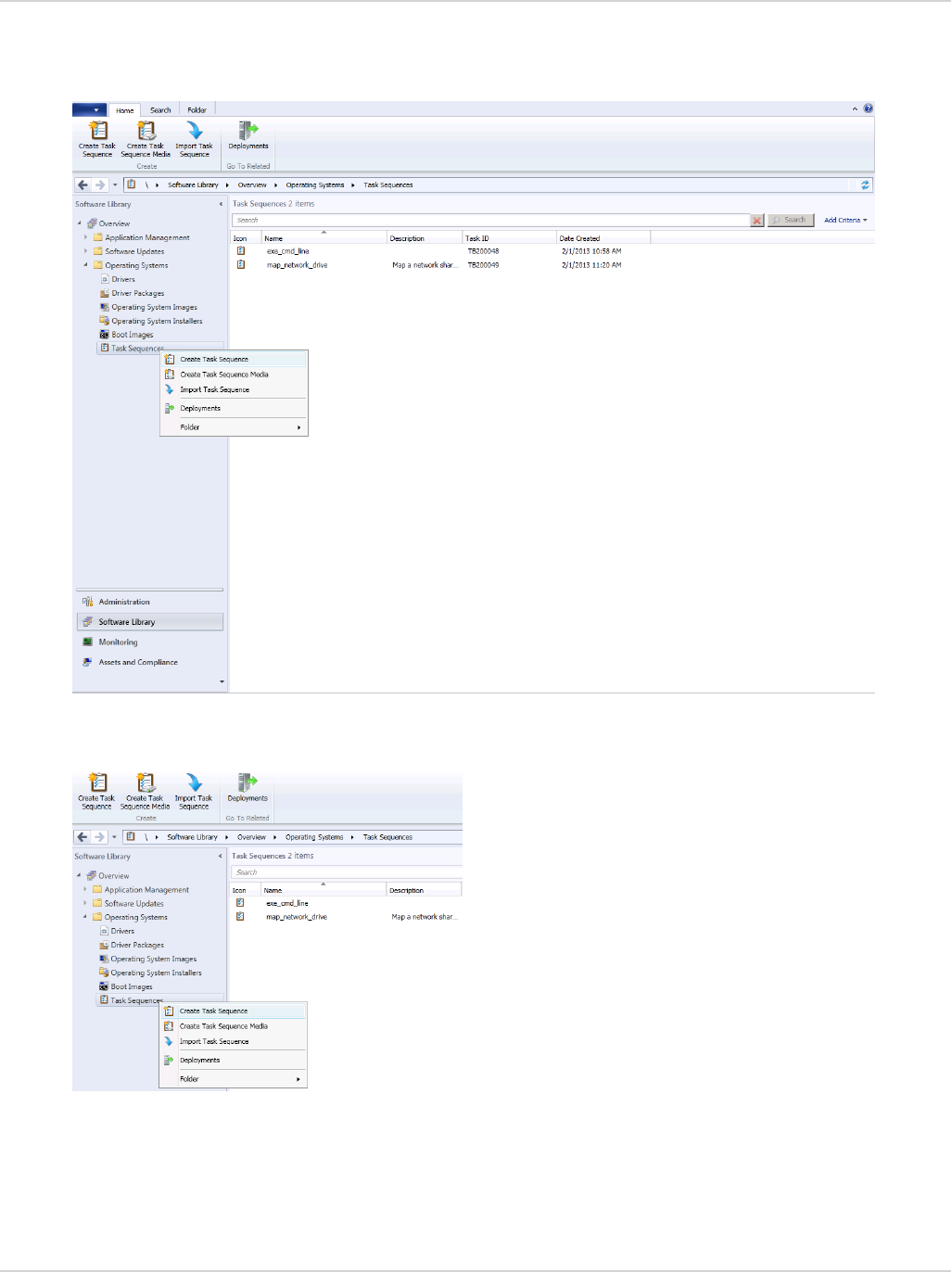Go back with the arrow in top screenshot
The width and height of the screenshot is (952, 1272).
click(83, 185)
